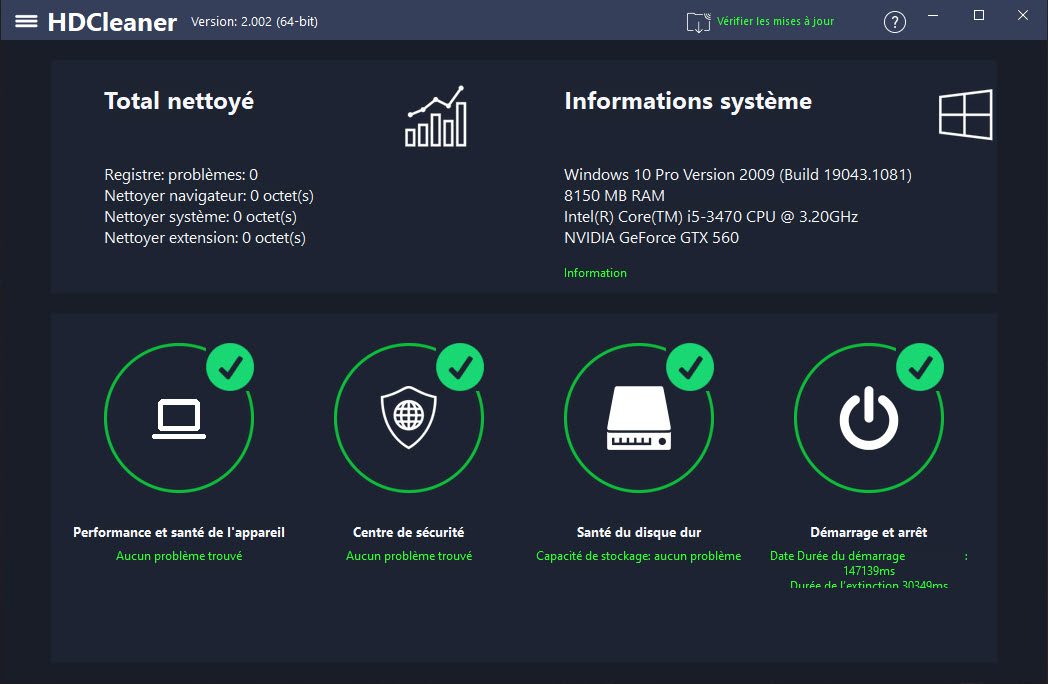This screenshot has width=1048, height=684.
Task: Click 'Nettoyer navigateur: 0 octet(s)' line
Action: (x=209, y=196)
